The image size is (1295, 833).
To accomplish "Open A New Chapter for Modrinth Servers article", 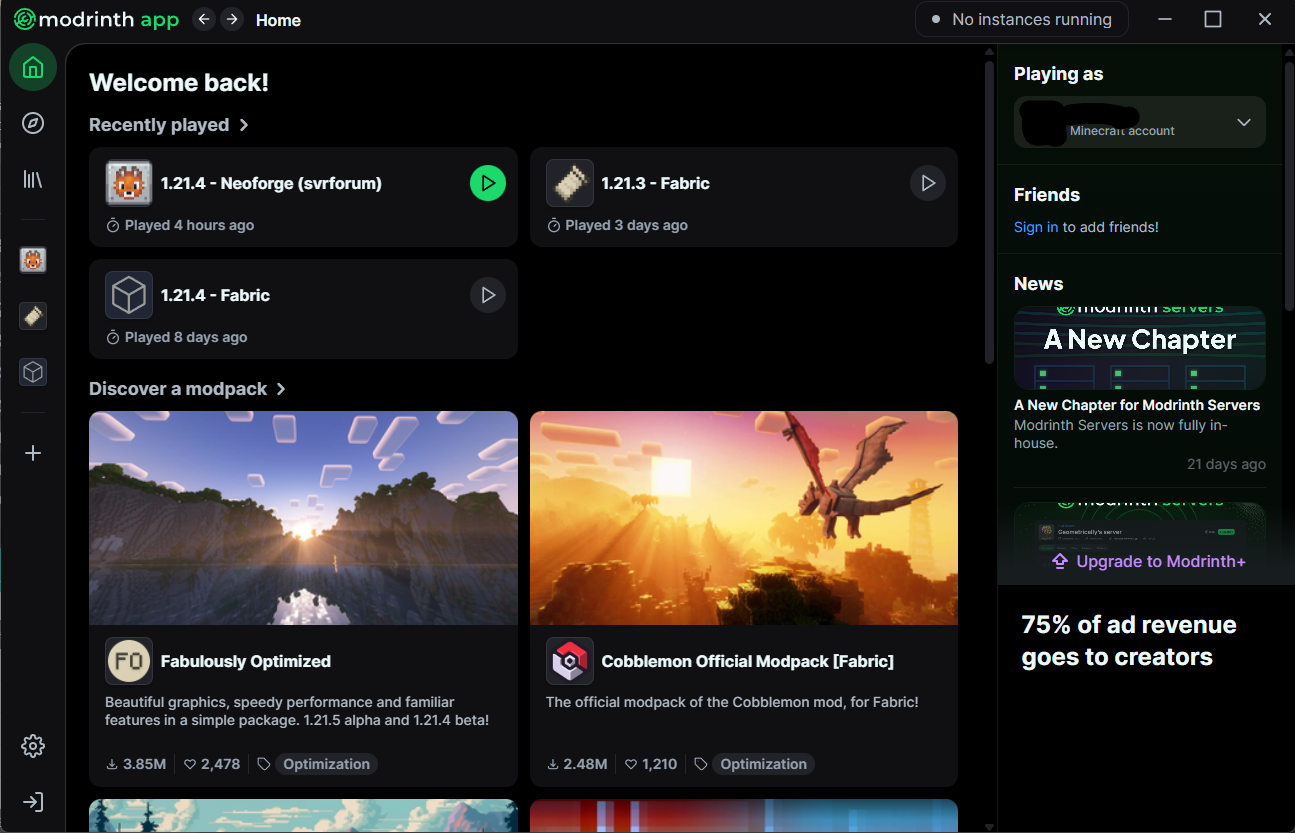I will 1137,405.
